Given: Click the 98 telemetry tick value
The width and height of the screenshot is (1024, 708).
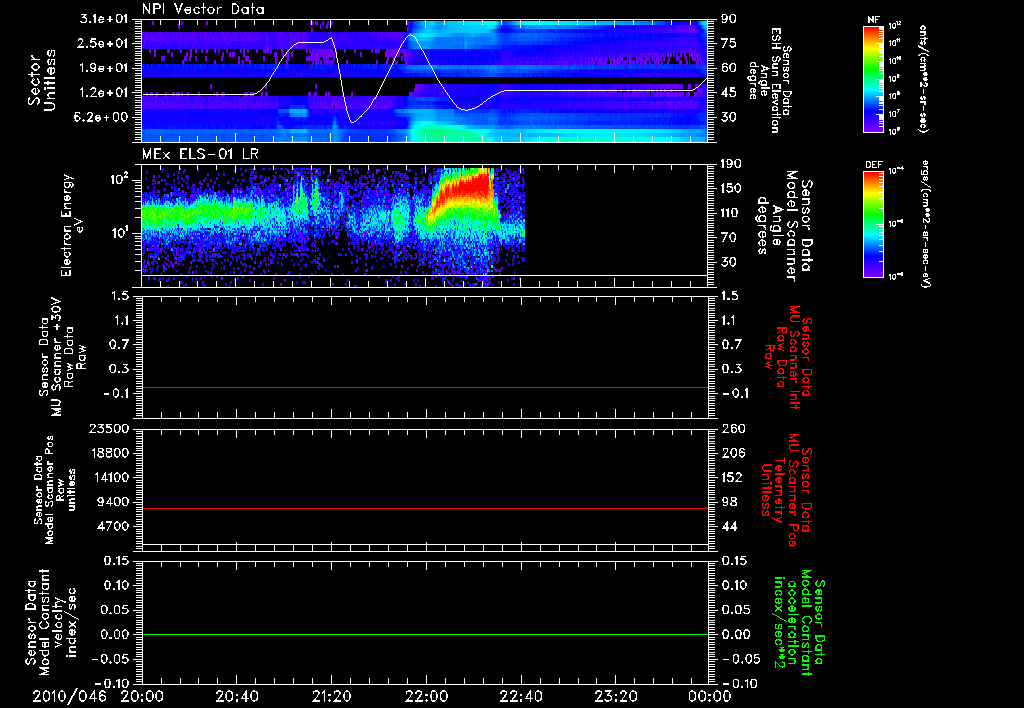Looking at the screenshot, I should tap(729, 502).
